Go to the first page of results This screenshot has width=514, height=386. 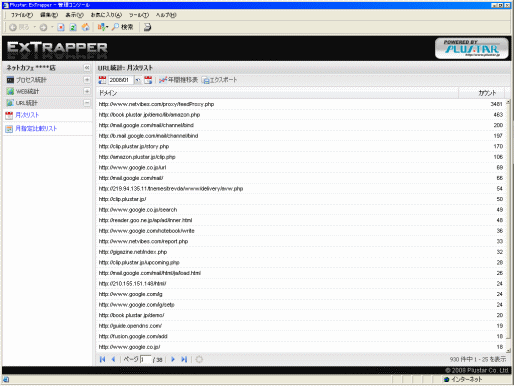click(102, 359)
